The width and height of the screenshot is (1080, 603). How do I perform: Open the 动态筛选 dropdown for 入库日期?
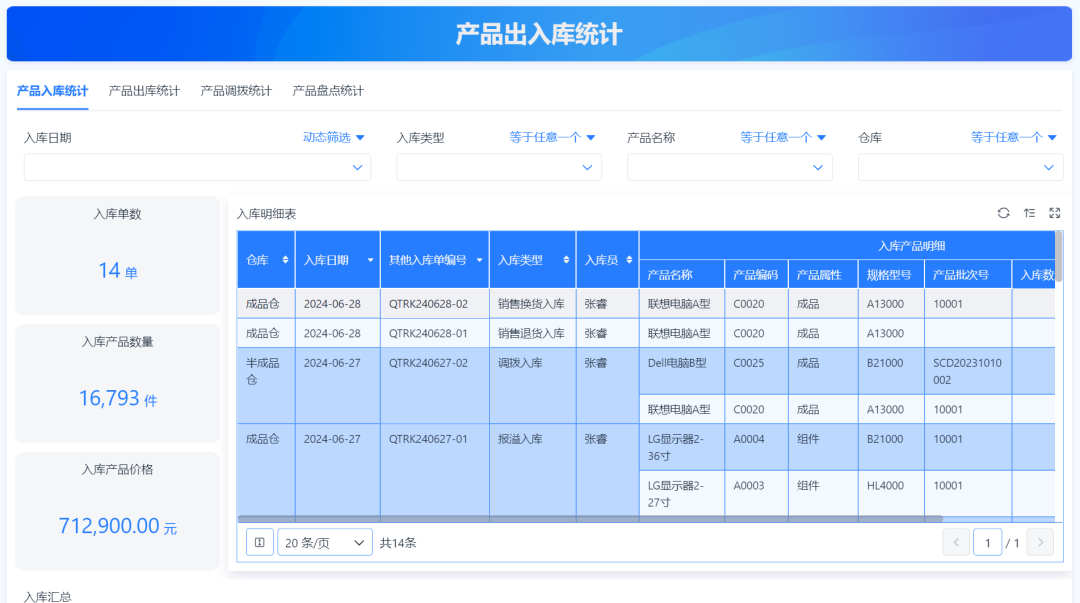click(334, 137)
